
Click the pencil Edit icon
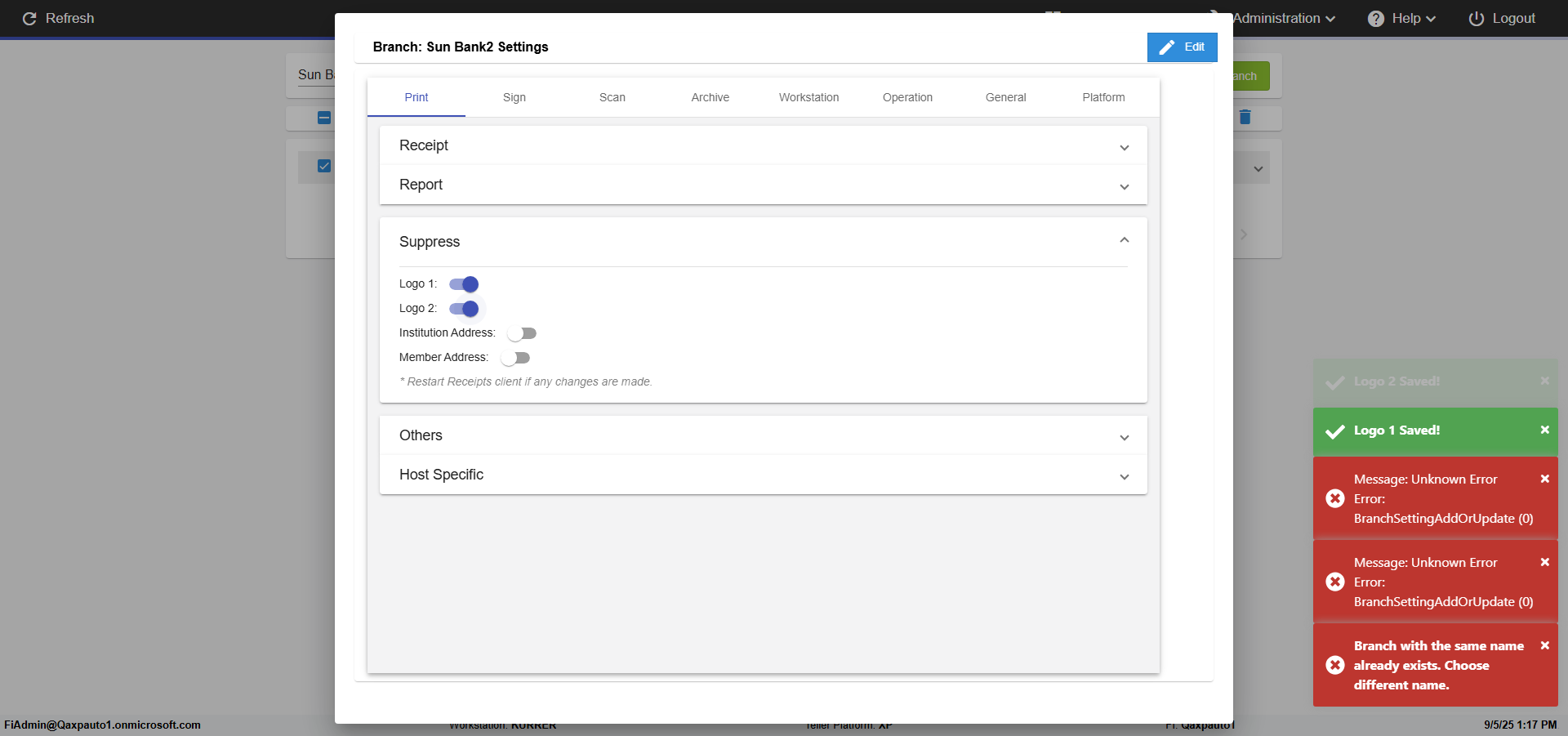[x=1167, y=47]
